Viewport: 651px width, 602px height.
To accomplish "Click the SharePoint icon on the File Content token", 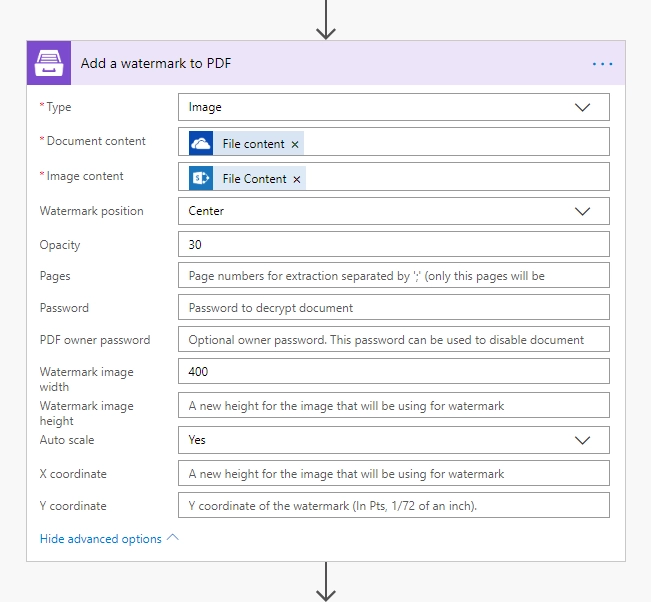I will point(201,179).
